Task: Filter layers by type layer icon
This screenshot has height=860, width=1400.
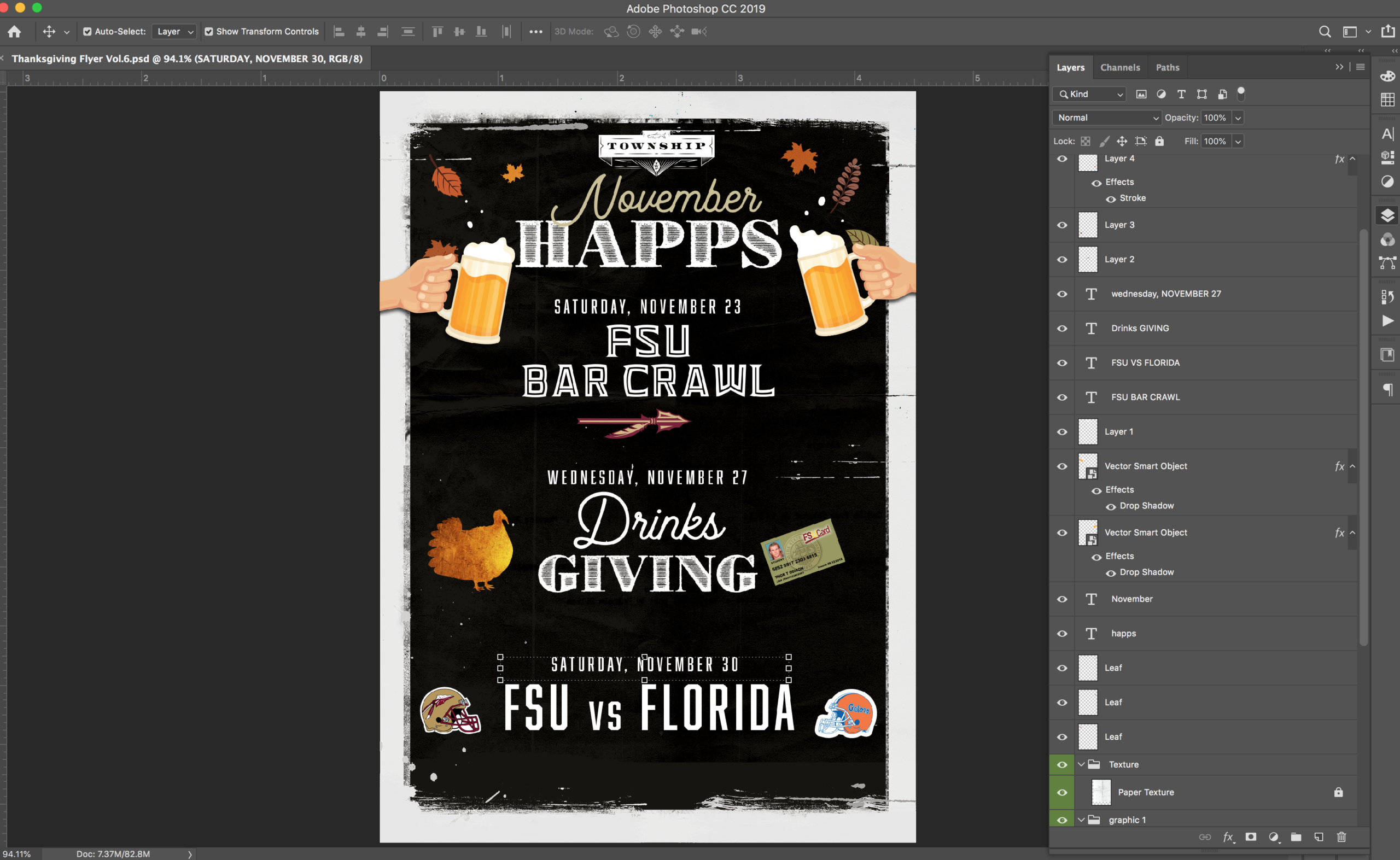Action: [1181, 95]
